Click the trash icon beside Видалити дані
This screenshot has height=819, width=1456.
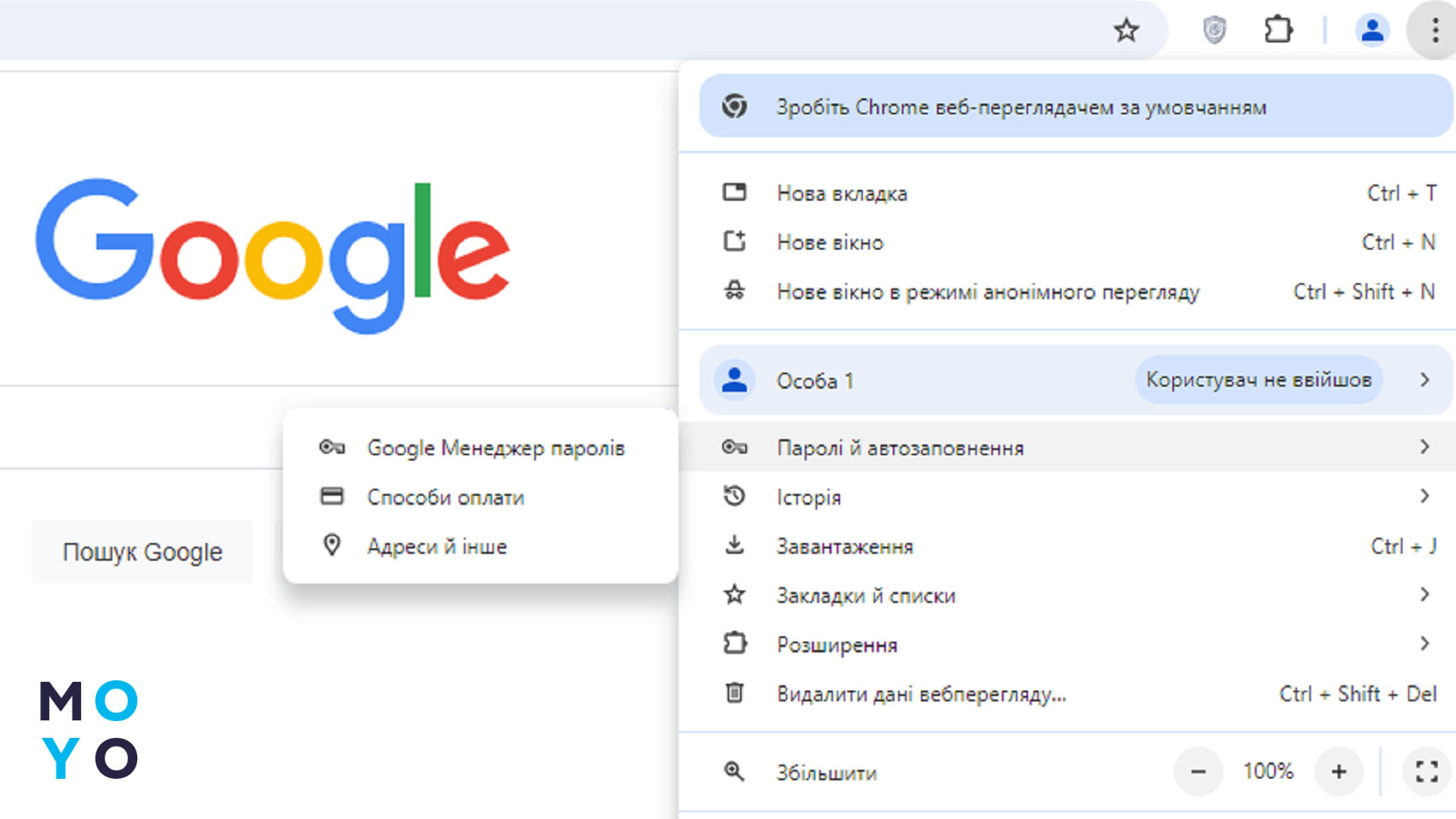pos(734,693)
